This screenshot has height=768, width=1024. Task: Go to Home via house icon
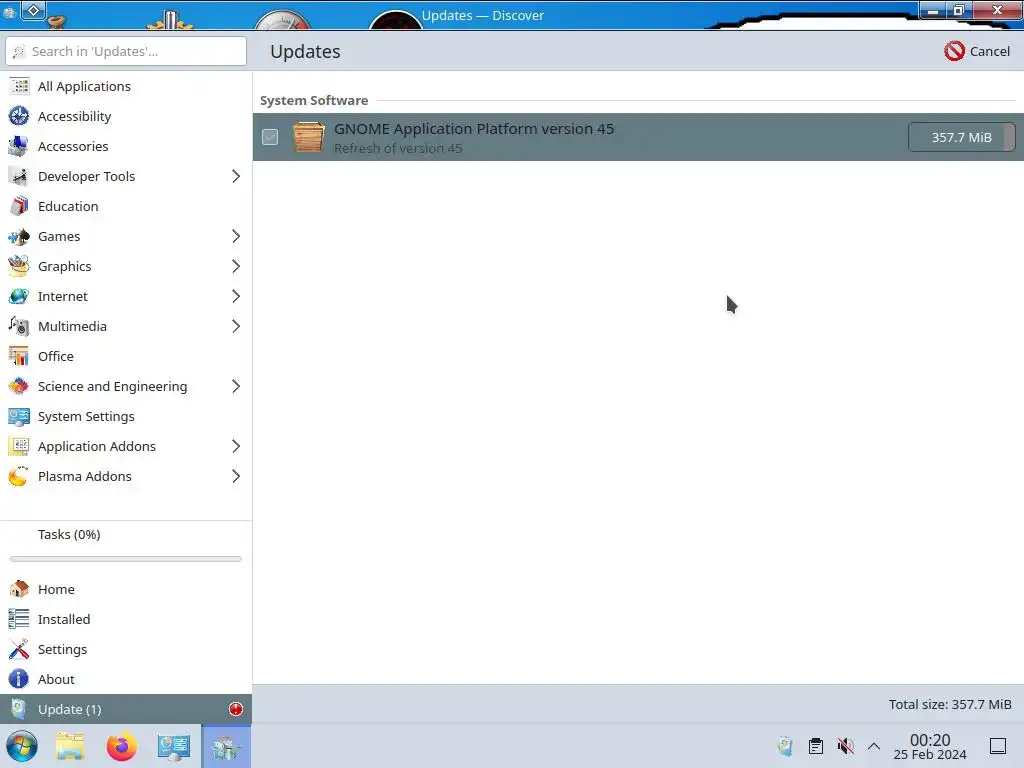pyautogui.click(x=19, y=589)
